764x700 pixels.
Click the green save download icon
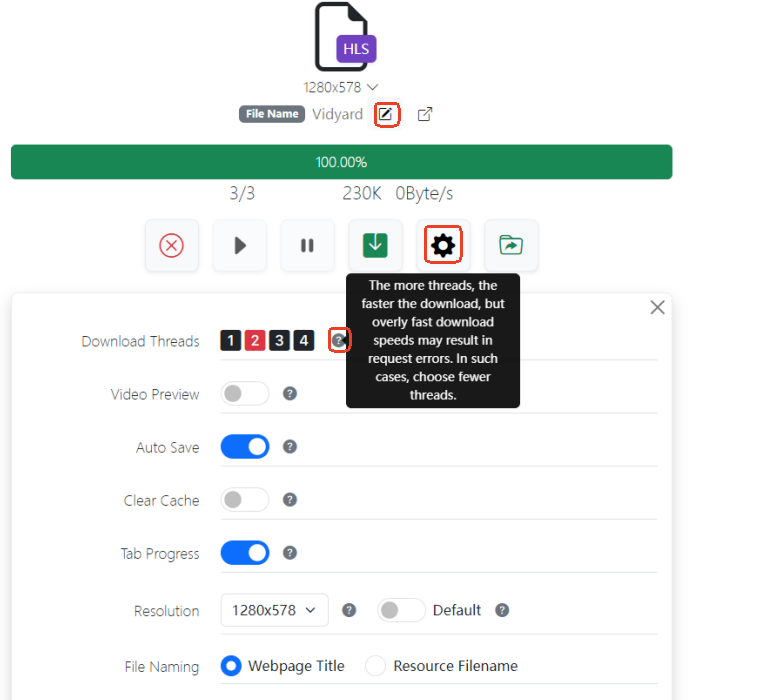click(375, 246)
